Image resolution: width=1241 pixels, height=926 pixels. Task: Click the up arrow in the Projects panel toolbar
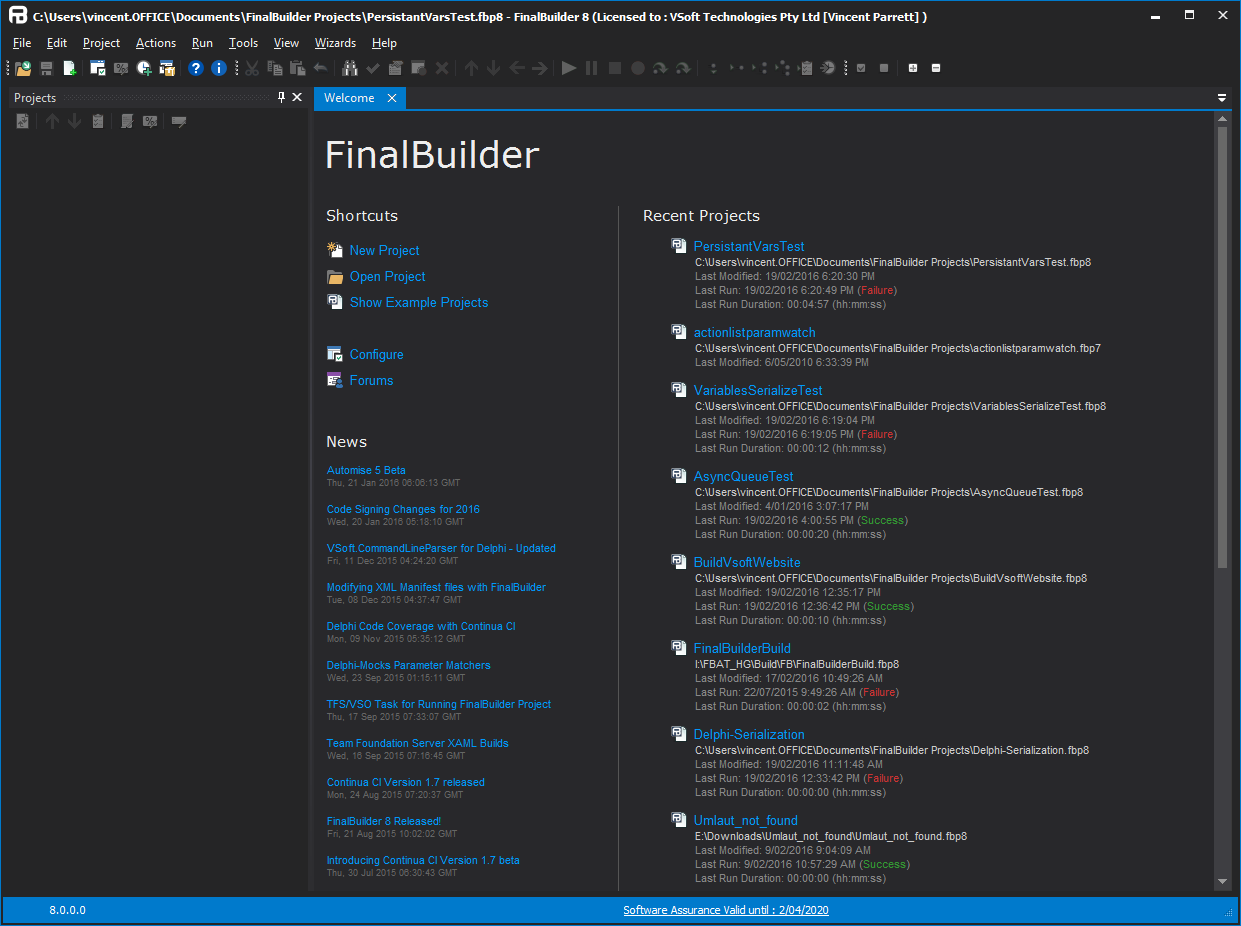pos(52,121)
